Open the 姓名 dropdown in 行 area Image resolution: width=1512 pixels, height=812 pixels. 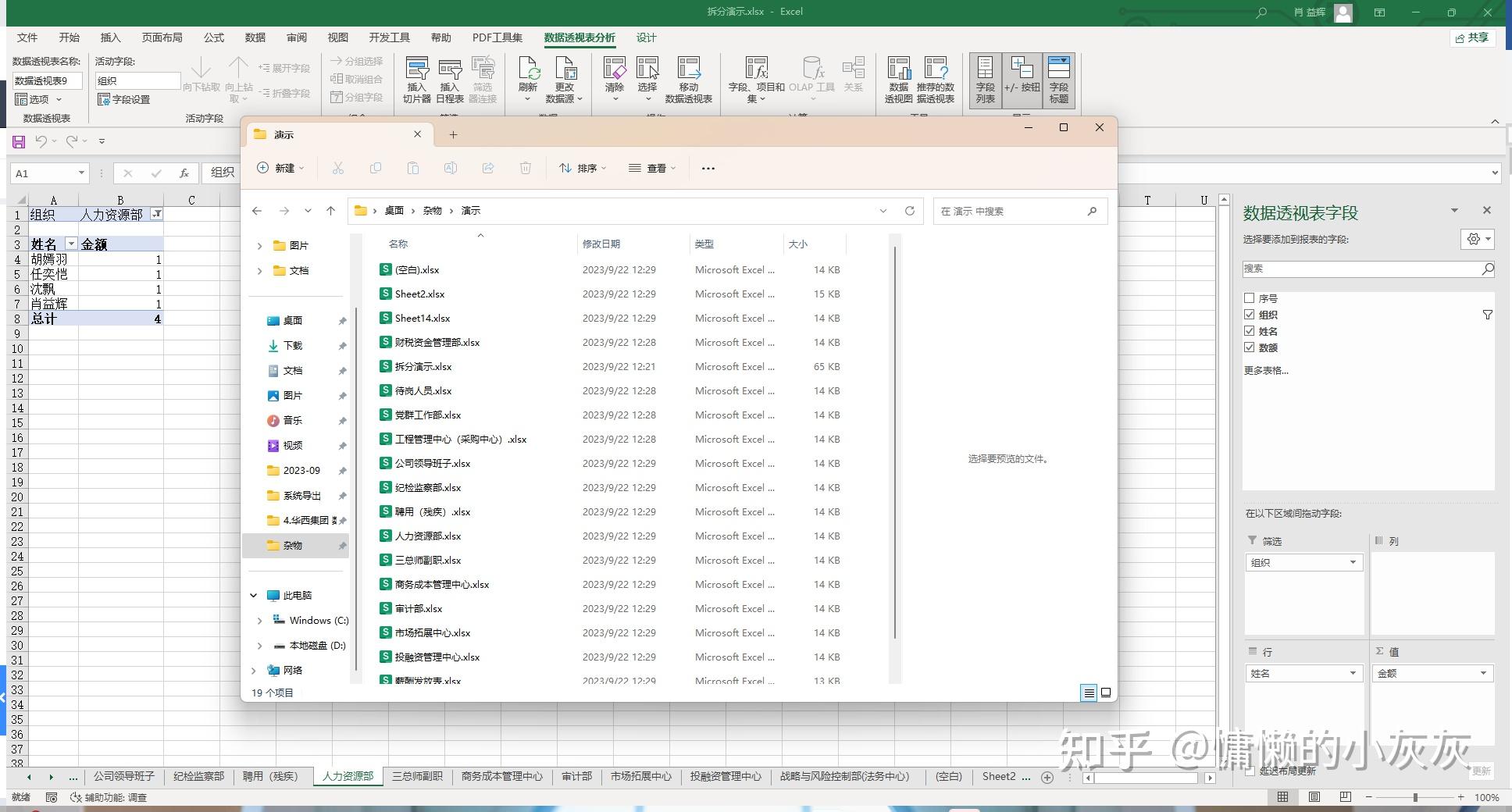pos(1352,672)
